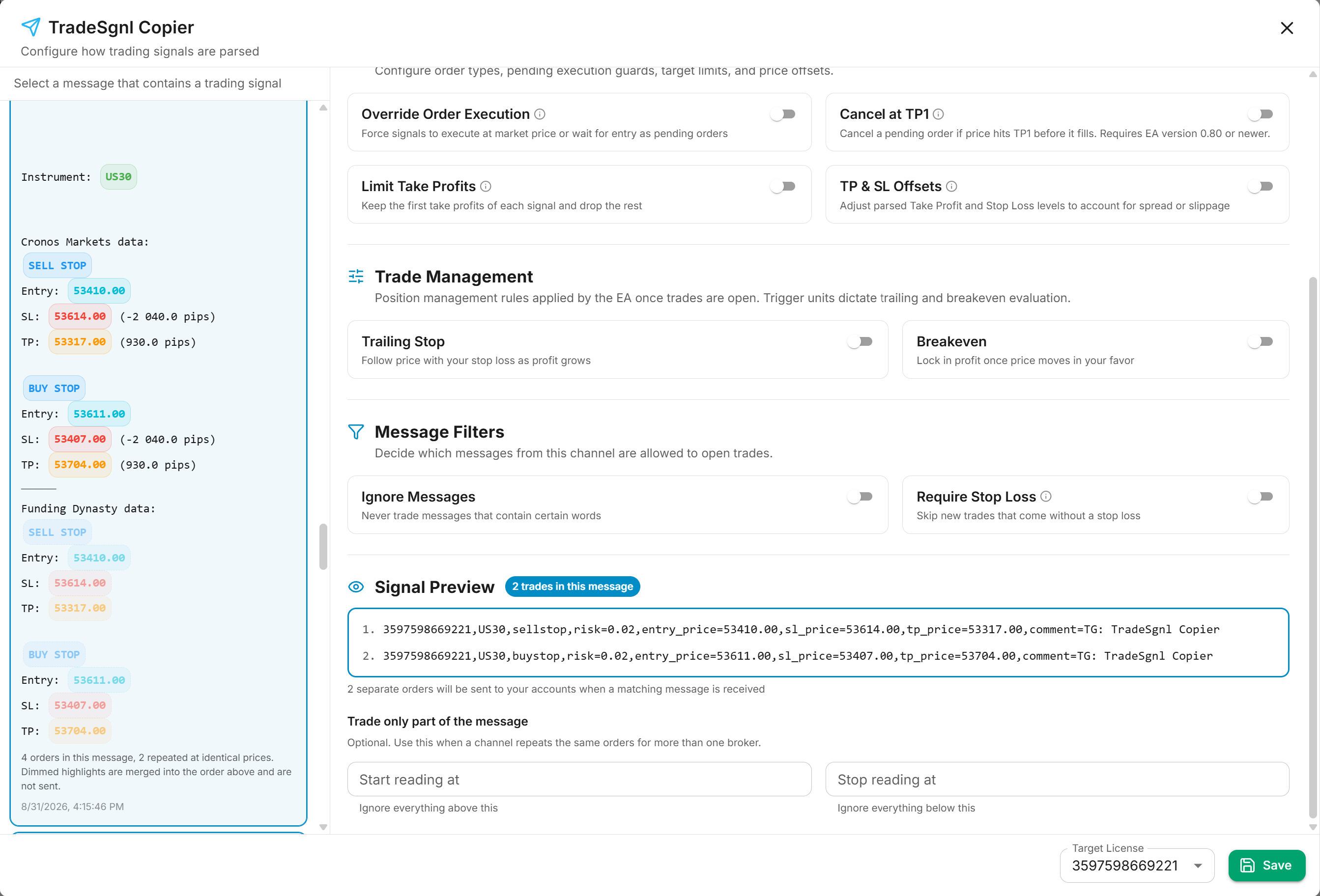This screenshot has height=896, width=1320.
Task: Click the red 53614.00 SL value under Cronos
Action: tap(80, 316)
